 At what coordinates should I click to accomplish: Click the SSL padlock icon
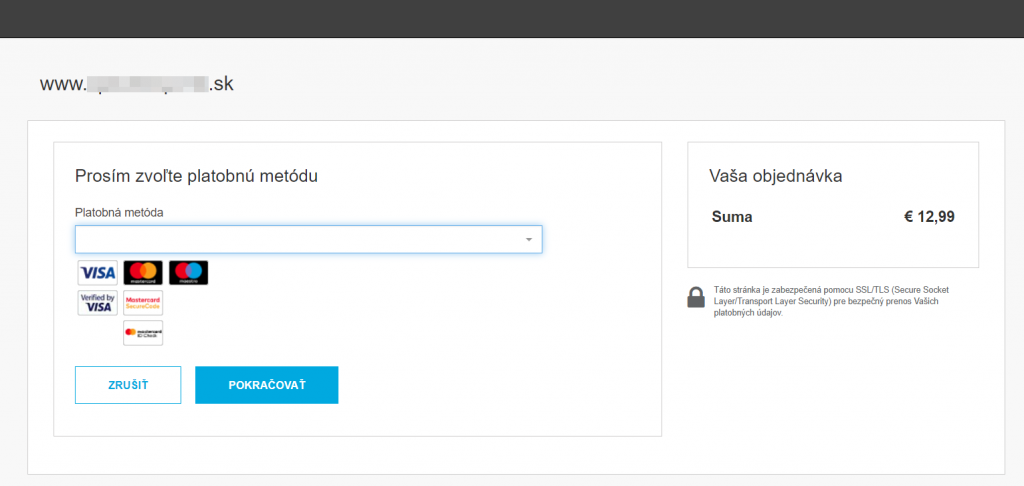pyautogui.click(x=696, y=297)
